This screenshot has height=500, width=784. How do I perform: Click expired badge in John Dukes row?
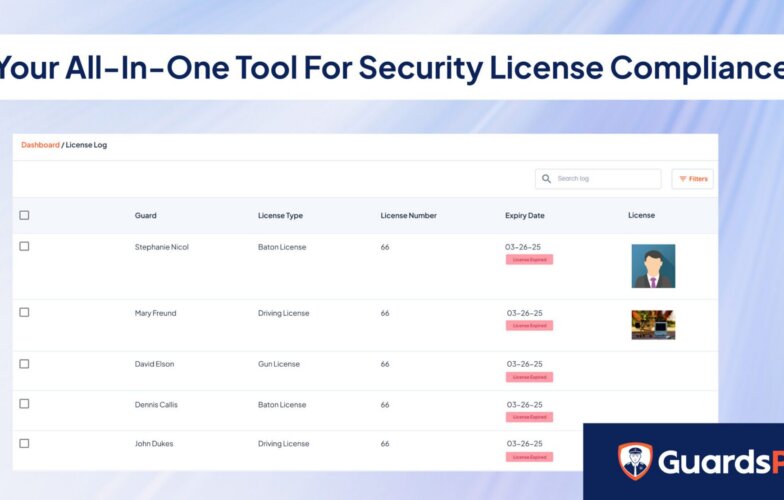tap(530, 457)
